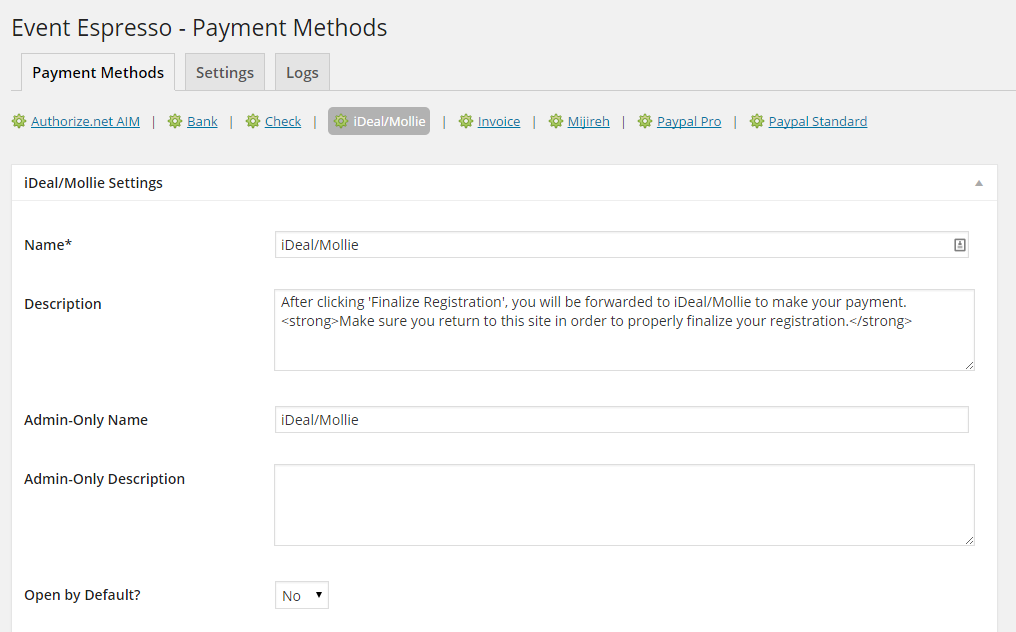Open Bank payment method link
Screen dimensions: 1016x632
point(202,121)
